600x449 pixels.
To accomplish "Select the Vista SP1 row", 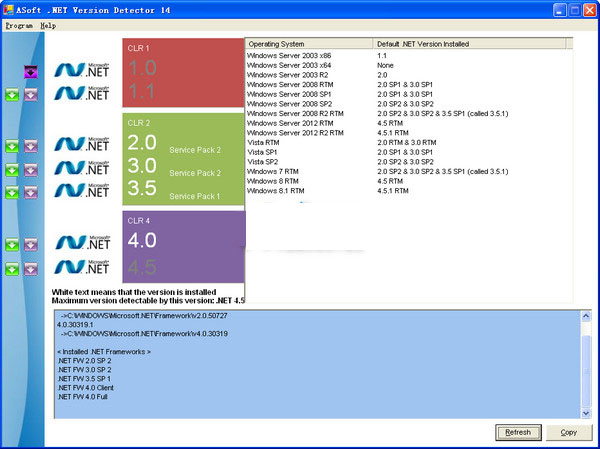I will [409, 152].
